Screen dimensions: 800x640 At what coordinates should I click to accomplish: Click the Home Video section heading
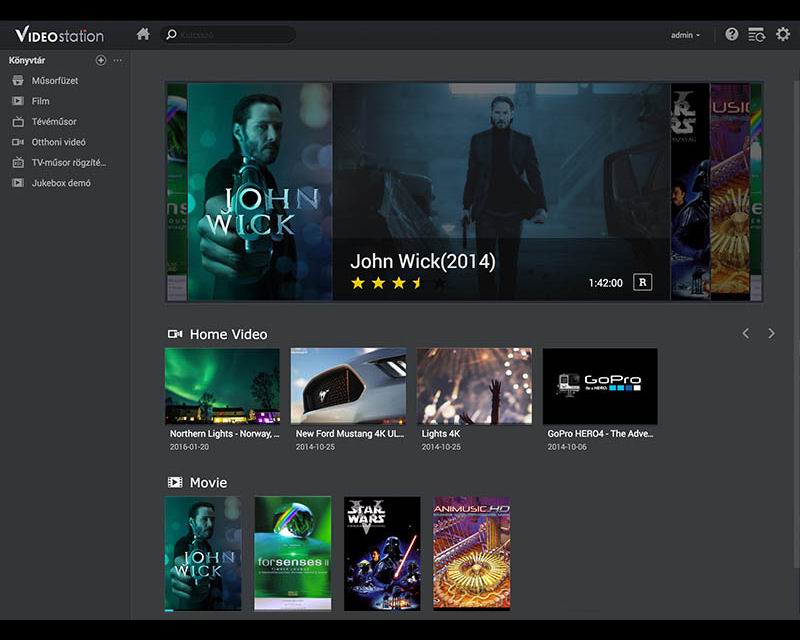tap(228, 334)
